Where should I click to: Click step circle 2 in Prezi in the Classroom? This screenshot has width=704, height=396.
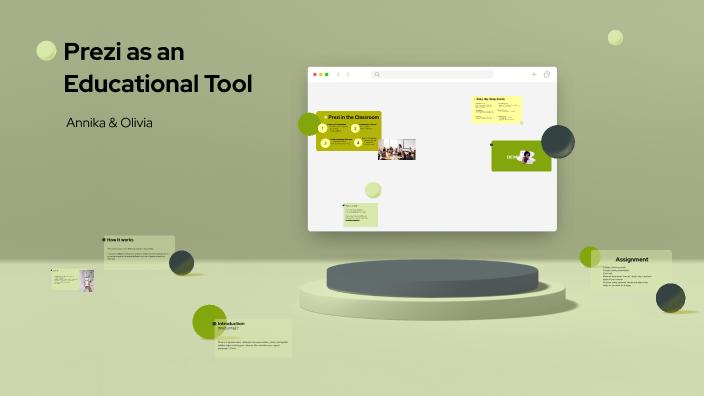(355, 128)
